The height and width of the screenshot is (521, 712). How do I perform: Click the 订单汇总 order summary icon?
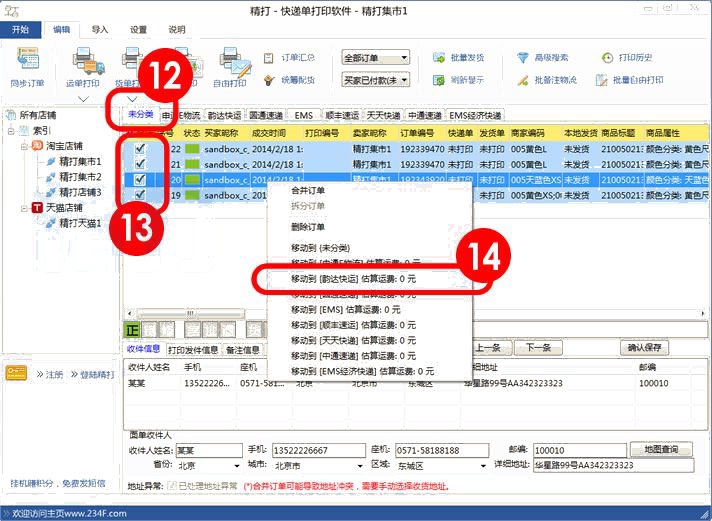(x=270, y=59)
